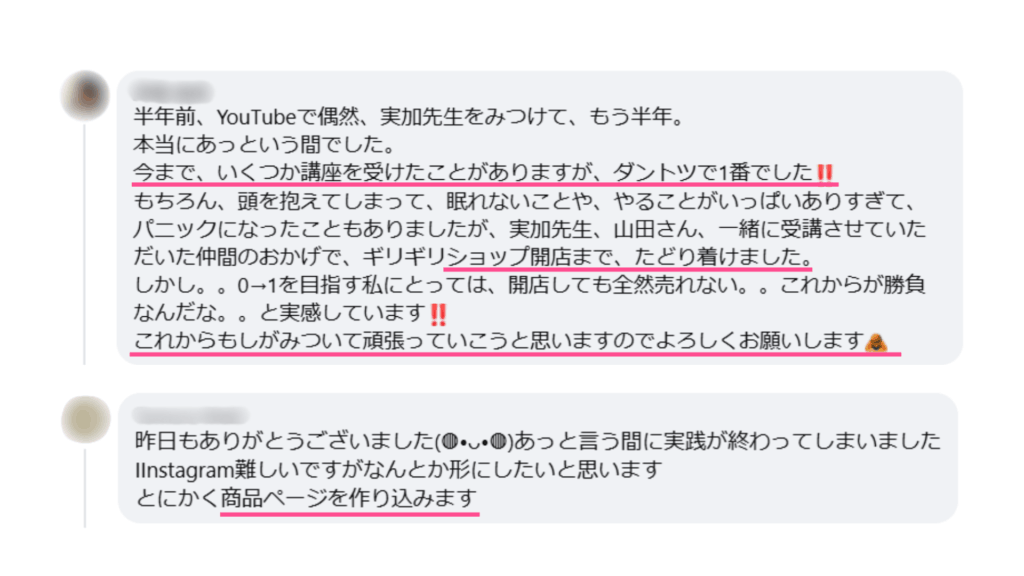Click the first commenter's blurred profile avatar
Image resolution: width=1024 pixels, height=576 pixels.
(x=86, y=95)
